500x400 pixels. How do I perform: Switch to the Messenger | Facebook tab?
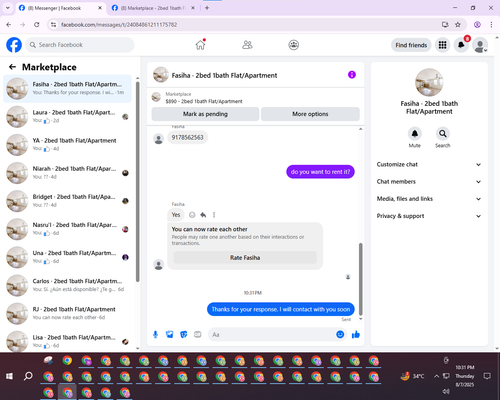[x=60, y=8]
